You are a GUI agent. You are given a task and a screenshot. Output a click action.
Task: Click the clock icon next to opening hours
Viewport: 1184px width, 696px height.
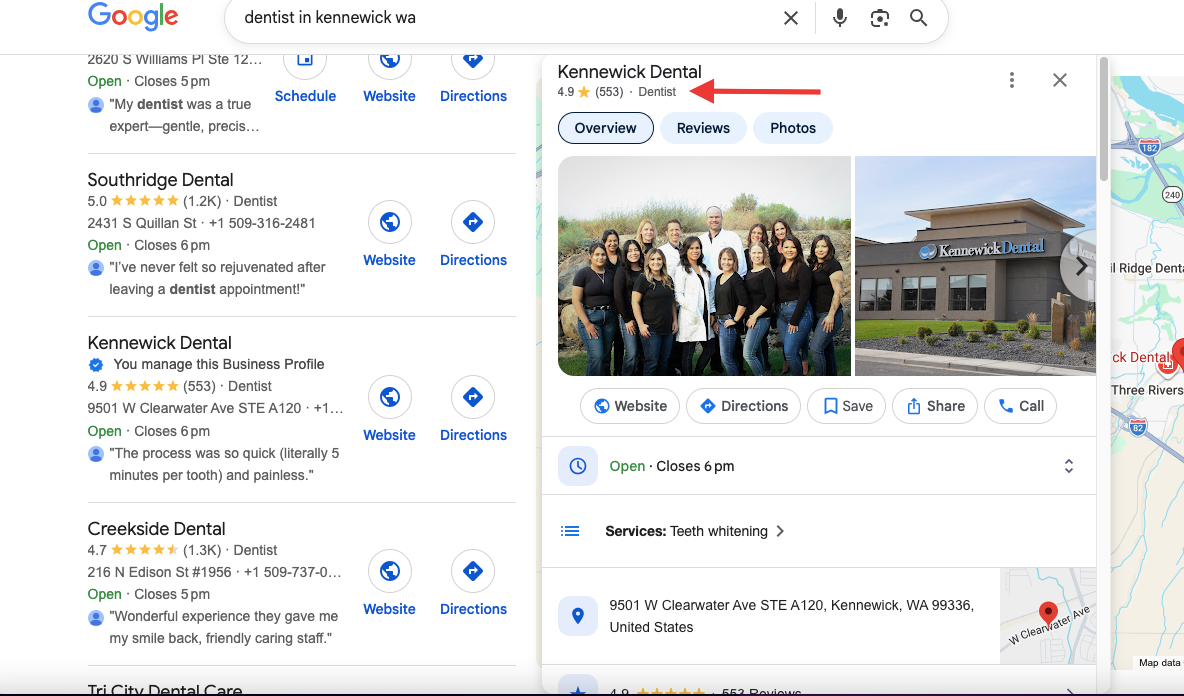pyautogui.click(x=578, y=465)
